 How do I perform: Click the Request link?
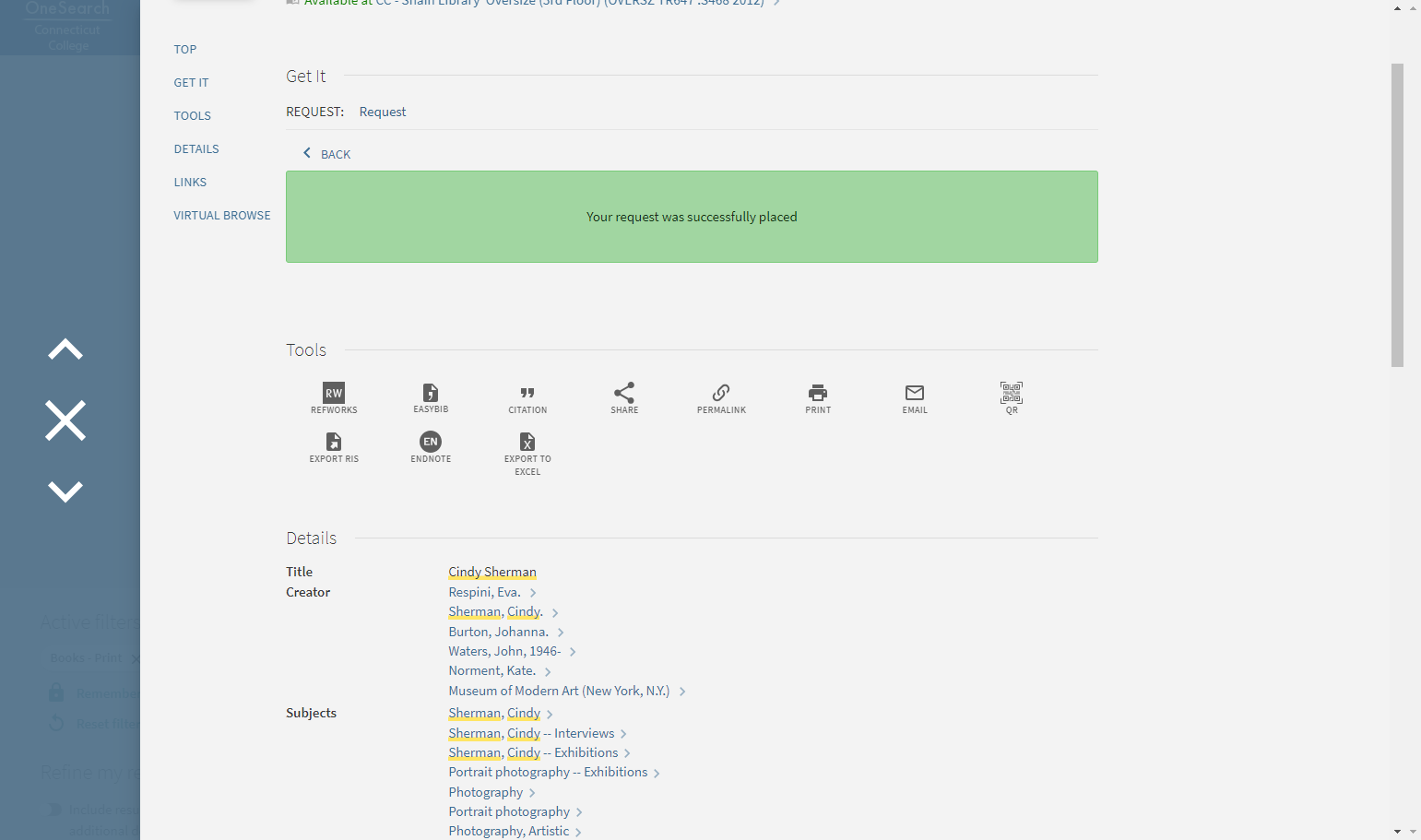(x=383, y=112)
